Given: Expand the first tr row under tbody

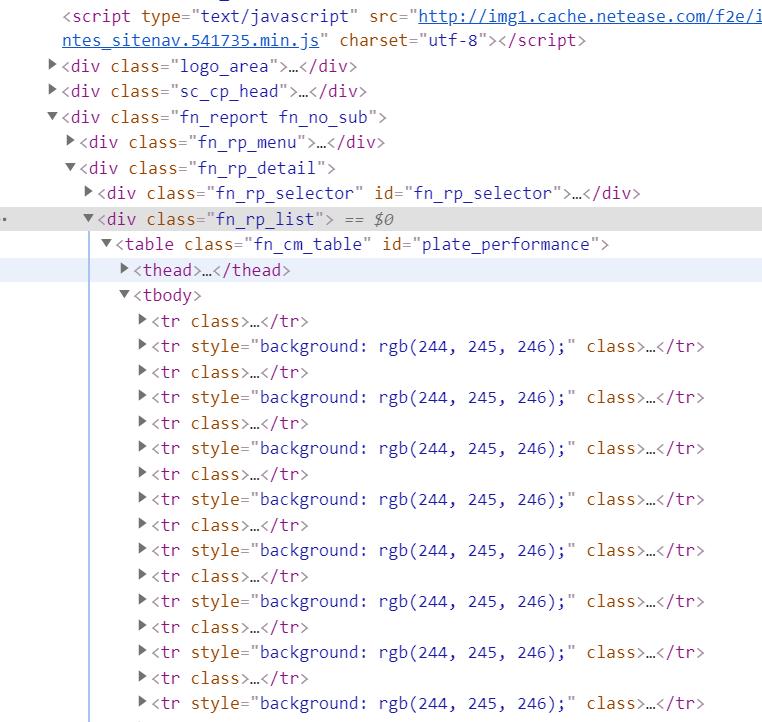Looking at the screenshot, I should (142, 320).
